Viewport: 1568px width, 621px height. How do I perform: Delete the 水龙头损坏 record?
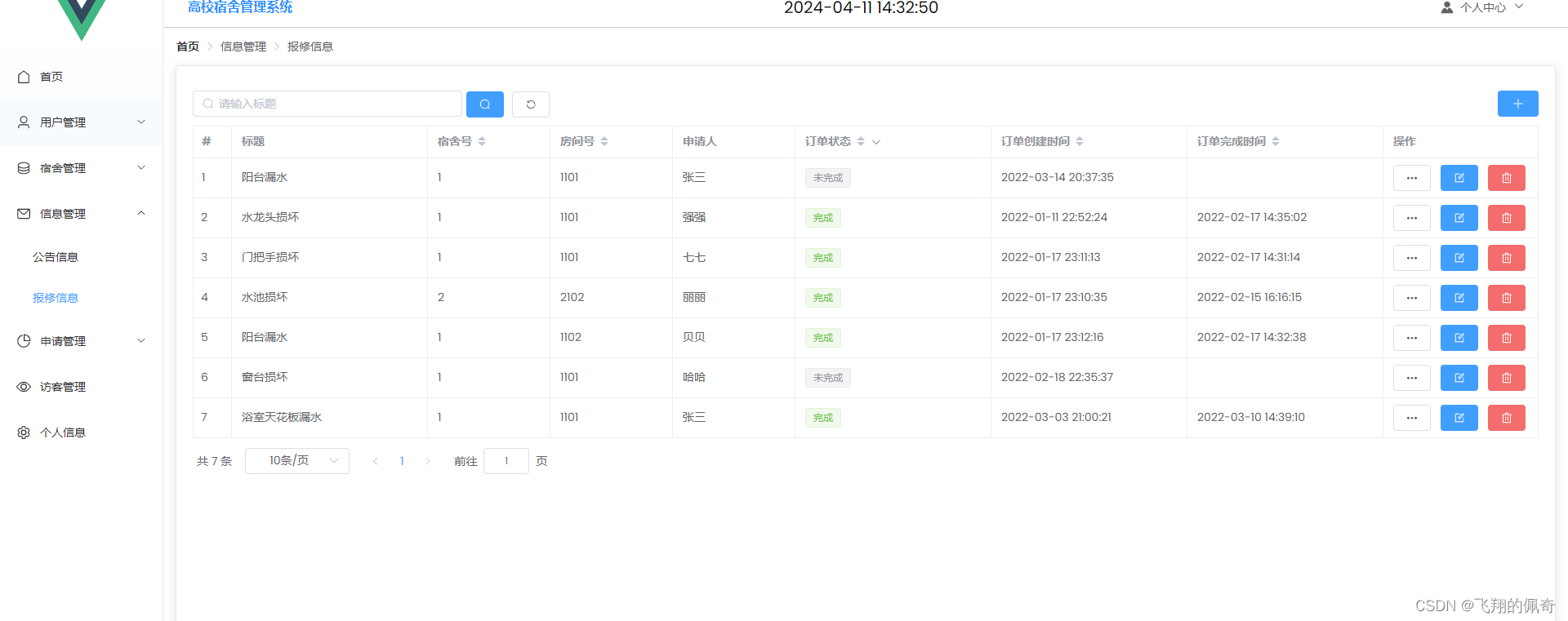click(1506, 218)
